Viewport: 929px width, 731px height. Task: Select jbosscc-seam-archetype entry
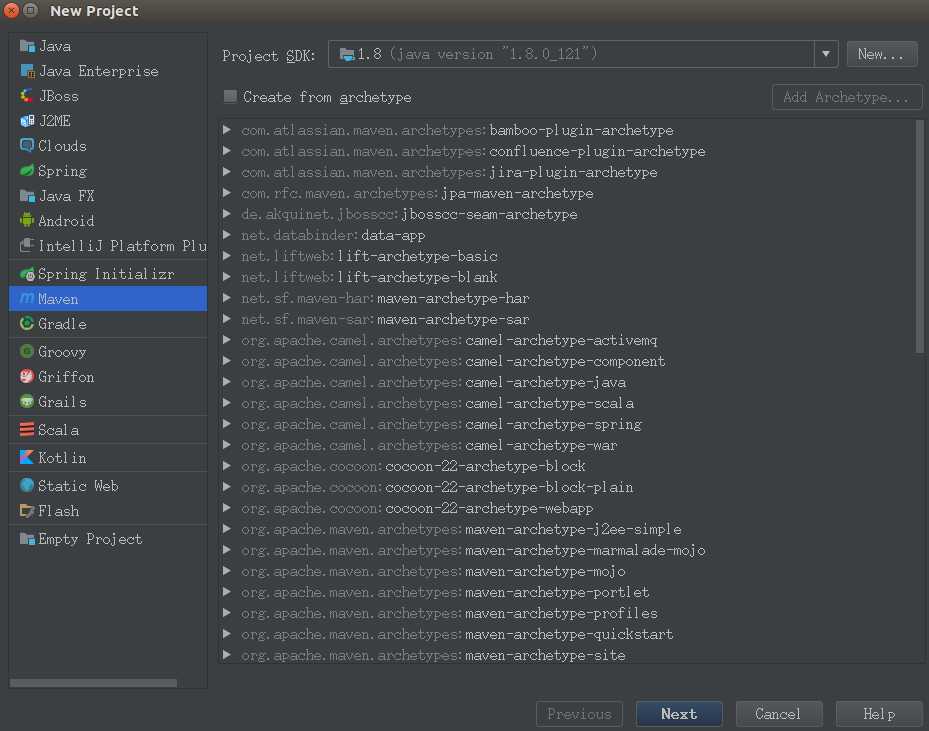(409, 214)
